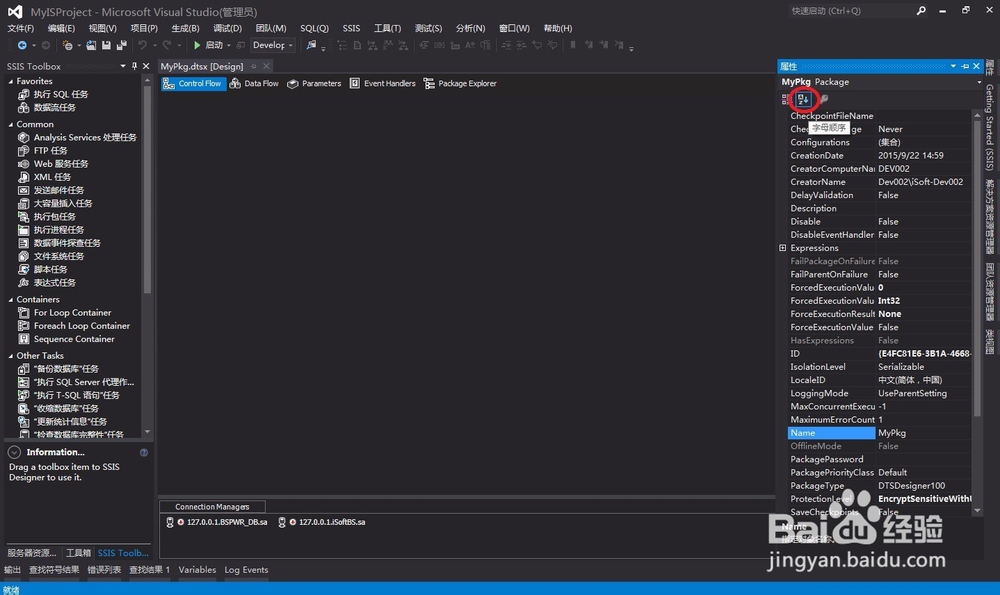Collapse the Other Tasks toolbox group
The width and height of the screenshot is (1000, 595).
click(x=11, y=356)
